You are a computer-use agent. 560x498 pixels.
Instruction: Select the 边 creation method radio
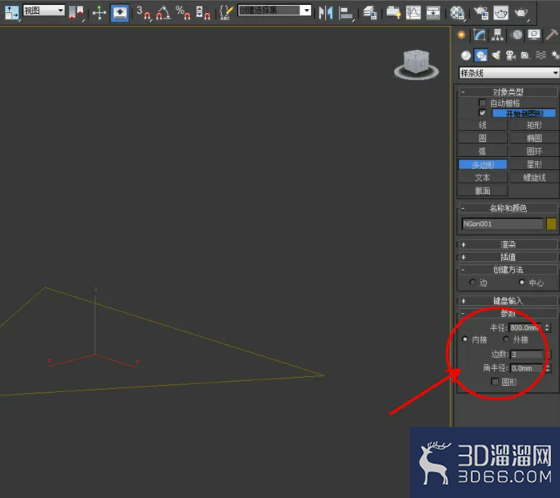(472, 282)
